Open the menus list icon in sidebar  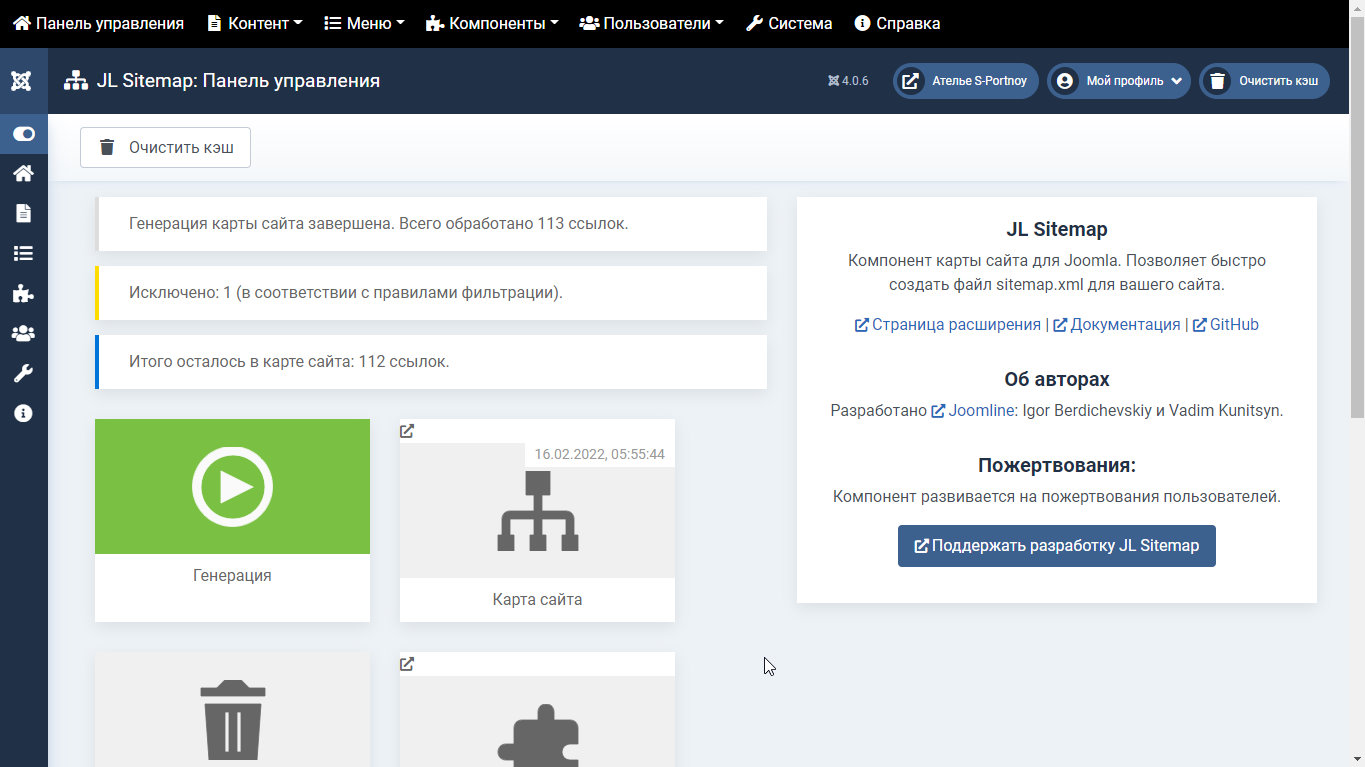point(23,253)
